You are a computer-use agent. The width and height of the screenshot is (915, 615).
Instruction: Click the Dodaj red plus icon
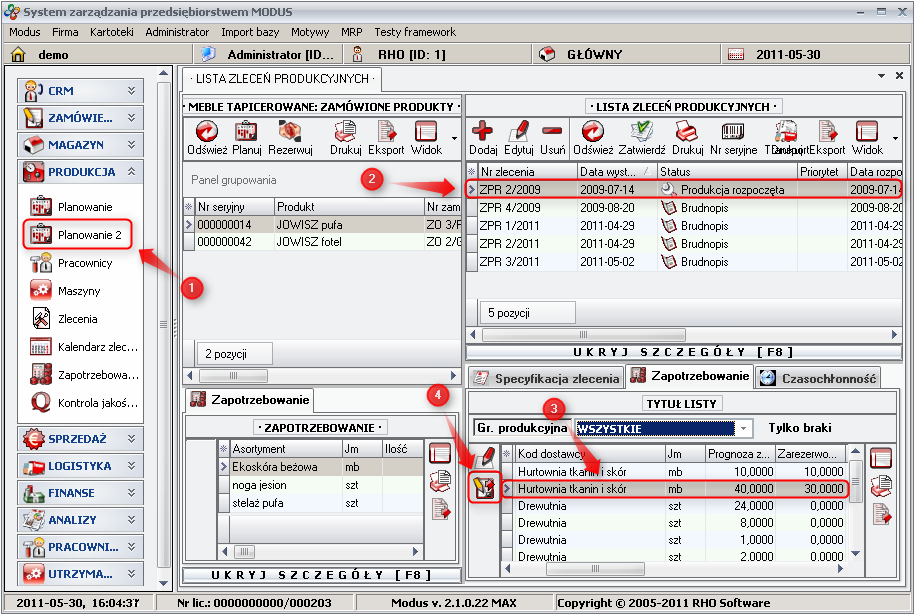point(484,132)
